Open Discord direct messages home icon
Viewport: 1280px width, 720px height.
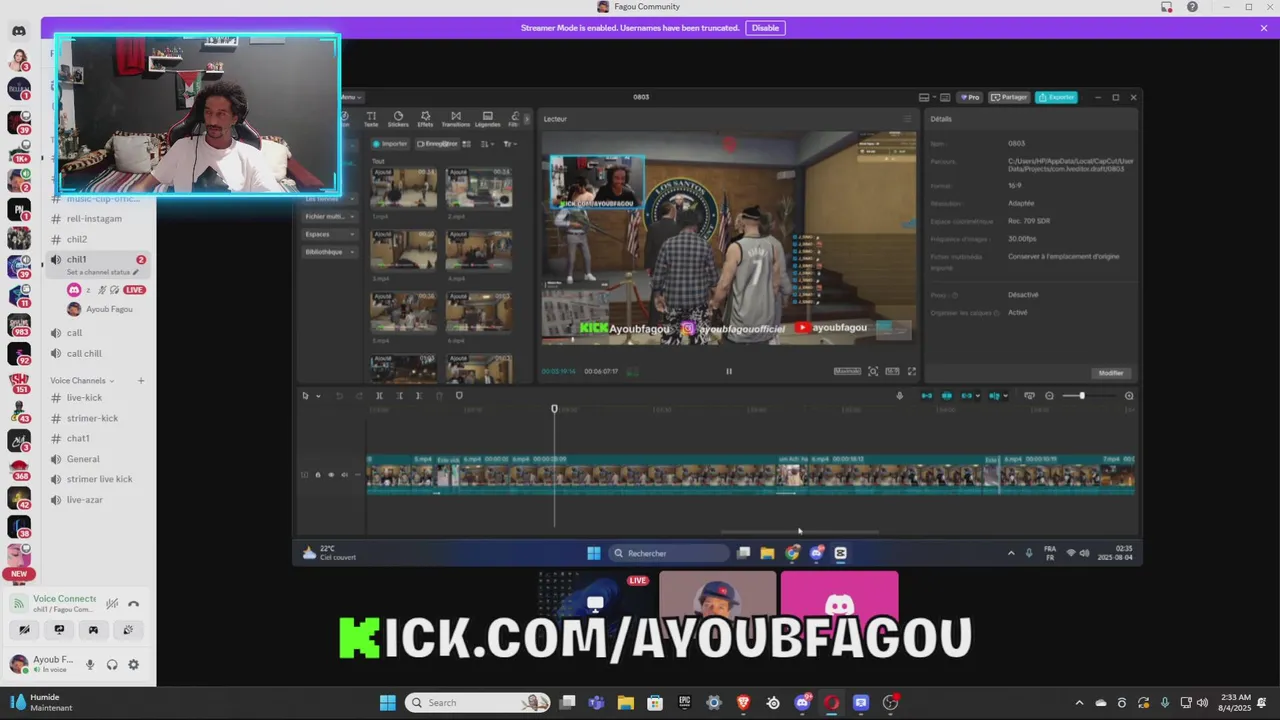pyautogui.click(x=19, y=31)
